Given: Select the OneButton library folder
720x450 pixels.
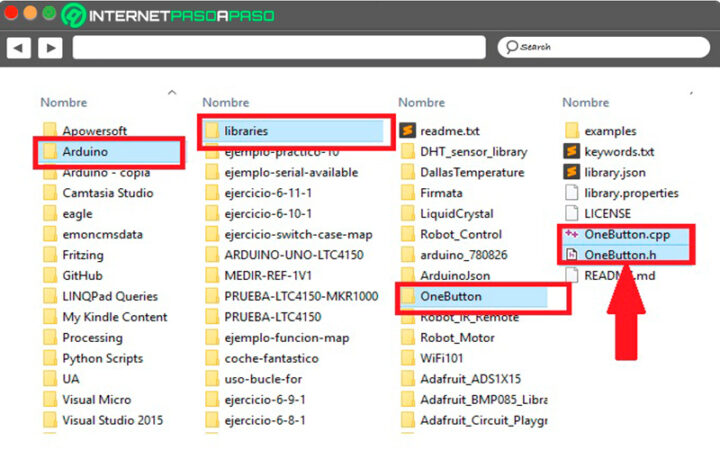Looking at the screenshot, I should pyautogui.click(x=450, y=297).
